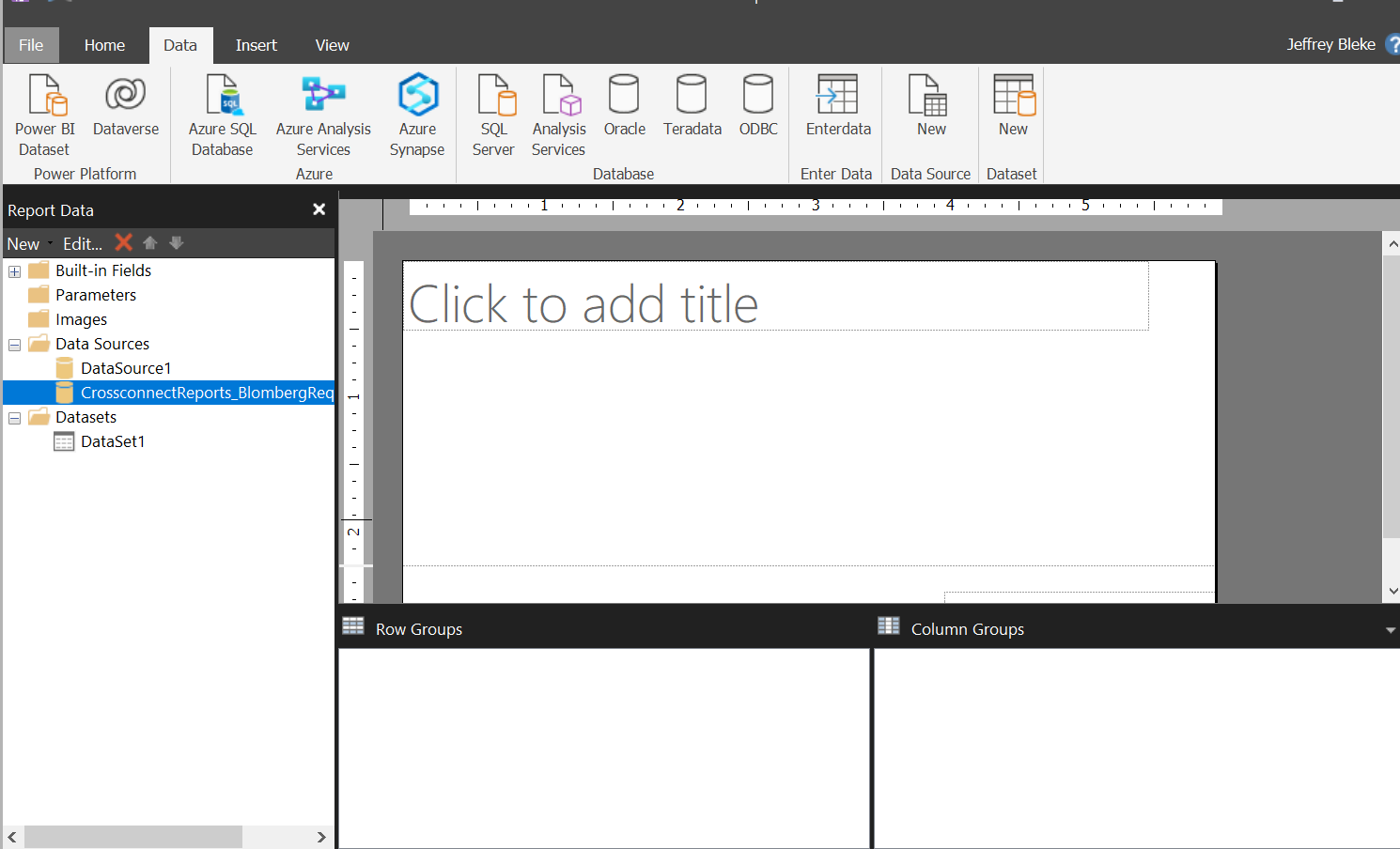Select CrossconnectReports_BlombergReq data source
Screen dimensions: 1400x849
click(x=207, y=393)
